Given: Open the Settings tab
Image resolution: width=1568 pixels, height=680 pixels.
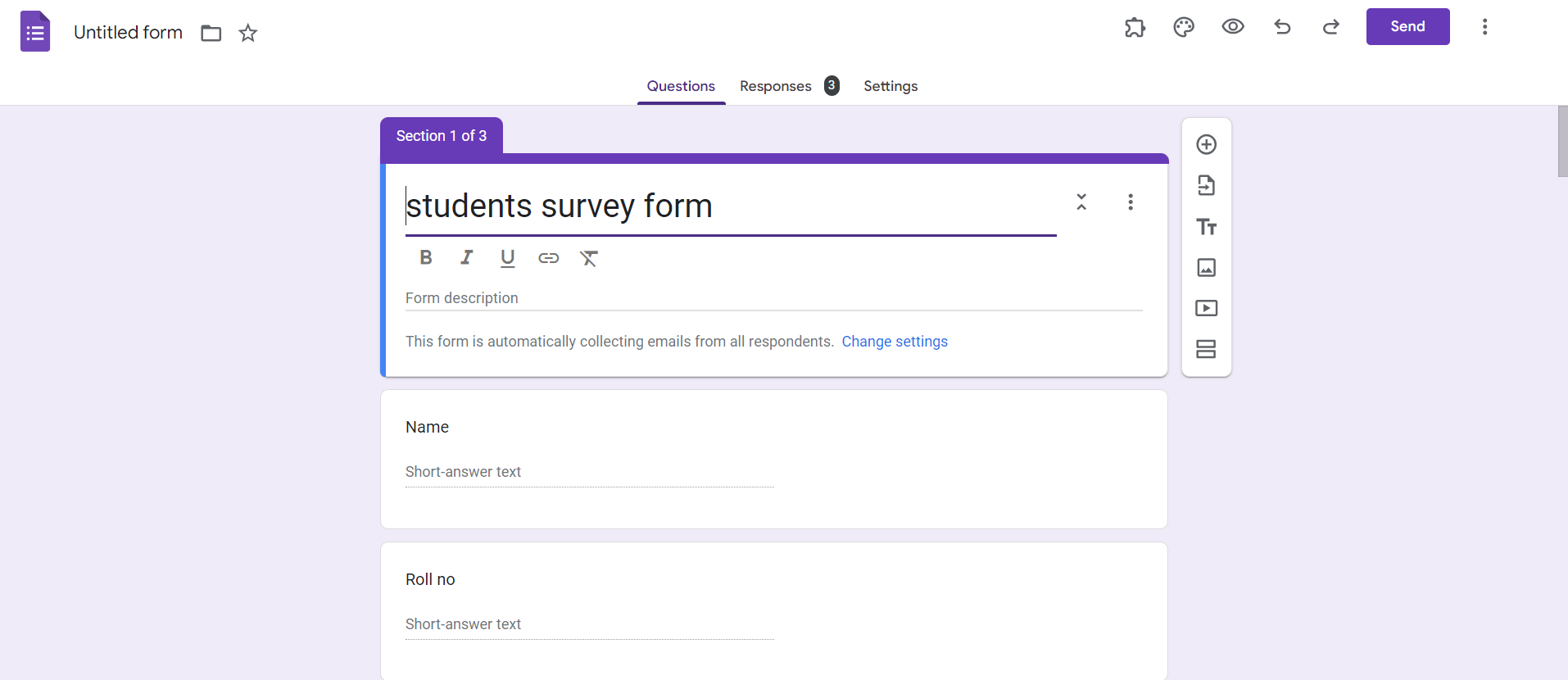Looking at the screenshot, I should [x=890, y=86].
